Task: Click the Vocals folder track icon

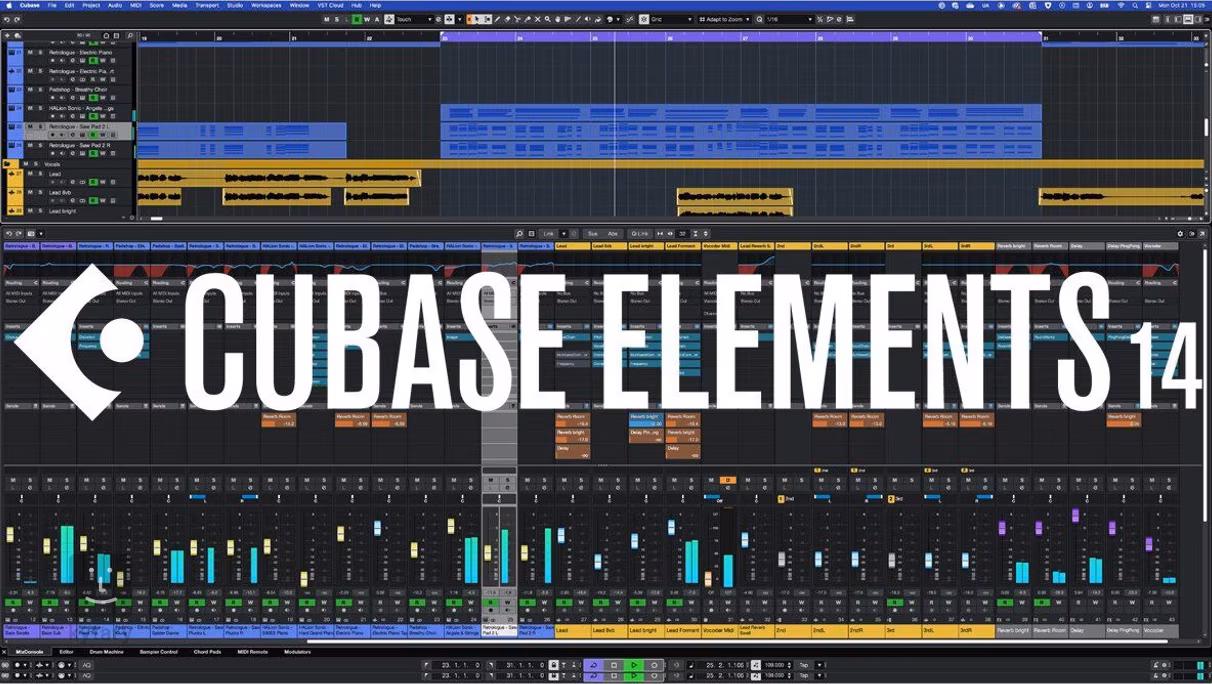Action: pos(9,163)
